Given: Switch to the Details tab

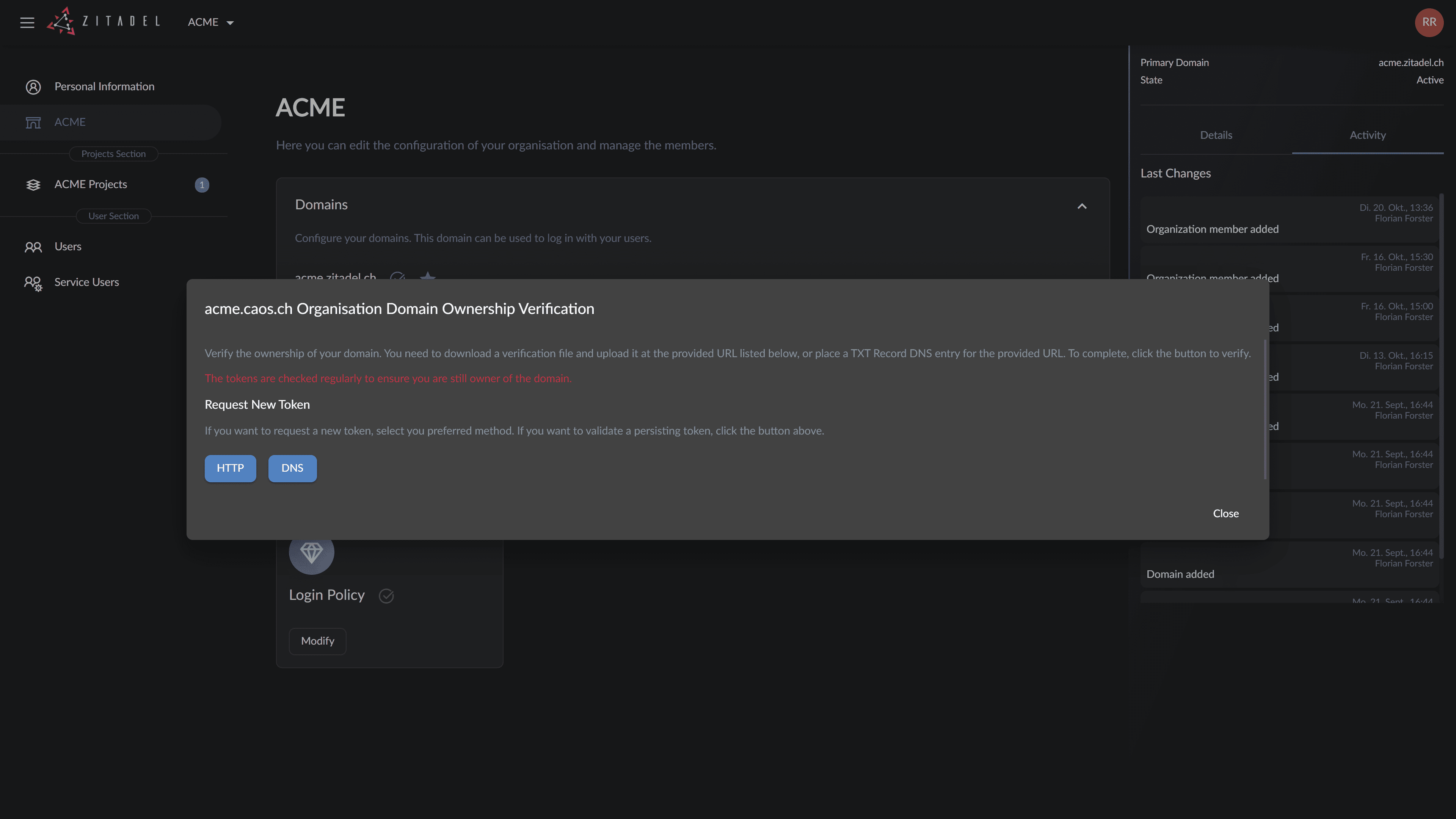Looking at the screenshot, I should click(1216, 135).
